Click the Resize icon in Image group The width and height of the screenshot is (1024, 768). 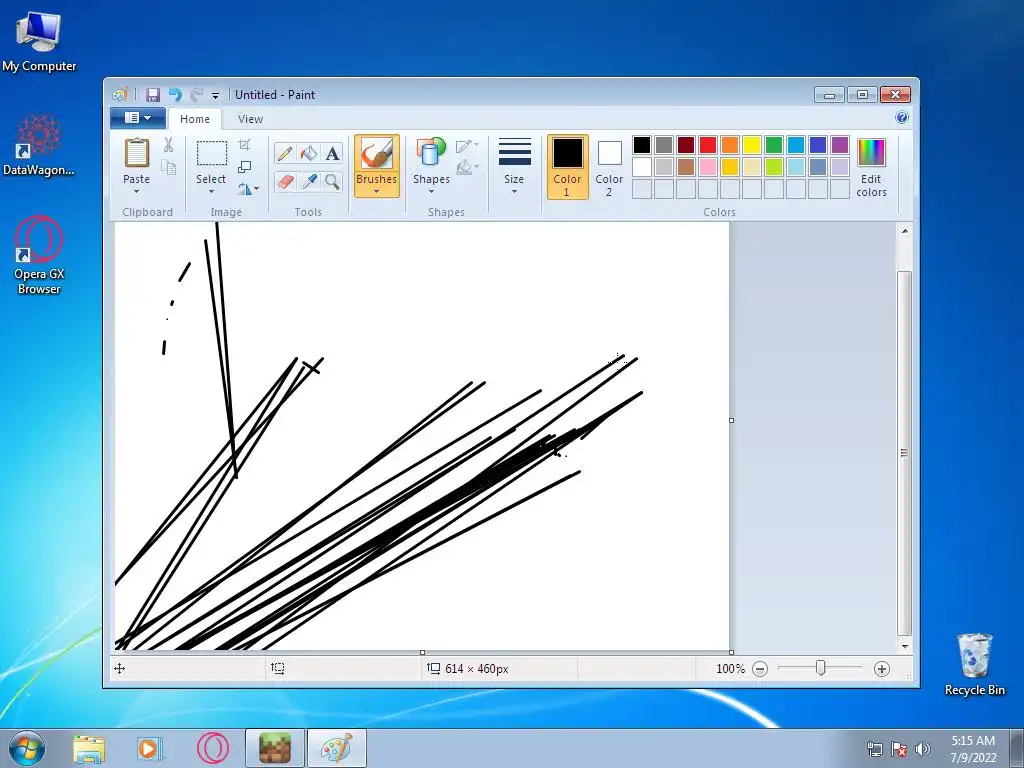pyautogui.click(x=245, y=167)
